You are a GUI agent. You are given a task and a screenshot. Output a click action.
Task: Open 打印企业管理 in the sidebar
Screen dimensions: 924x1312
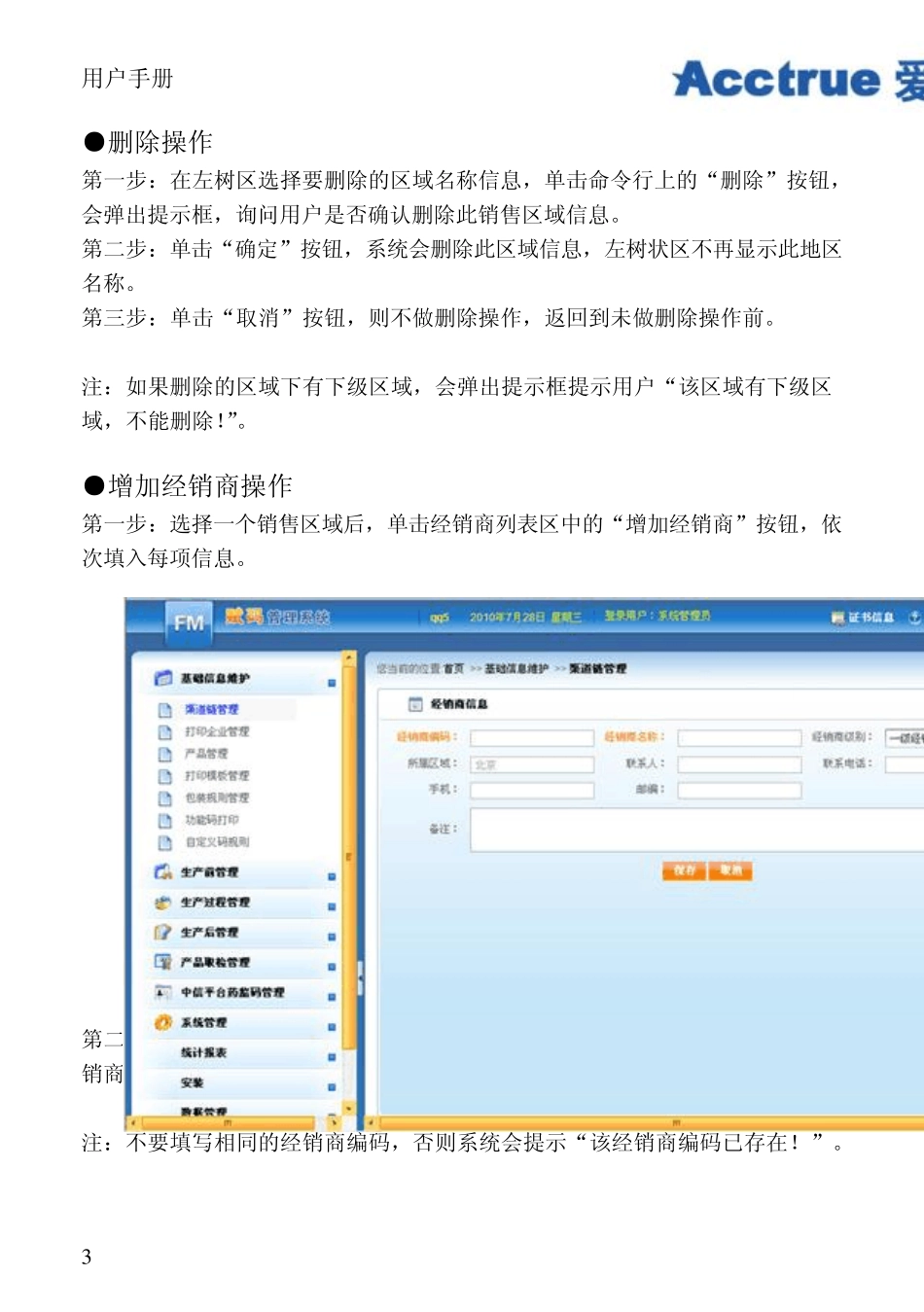click(217, 732)
